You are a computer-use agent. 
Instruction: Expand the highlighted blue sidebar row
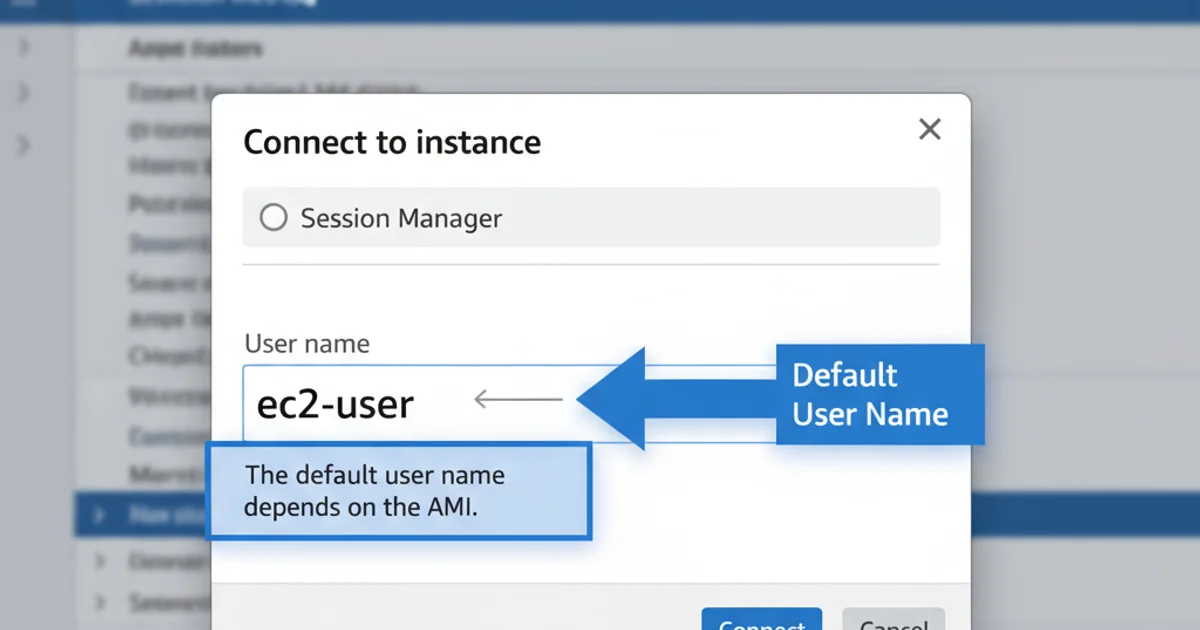97,515
